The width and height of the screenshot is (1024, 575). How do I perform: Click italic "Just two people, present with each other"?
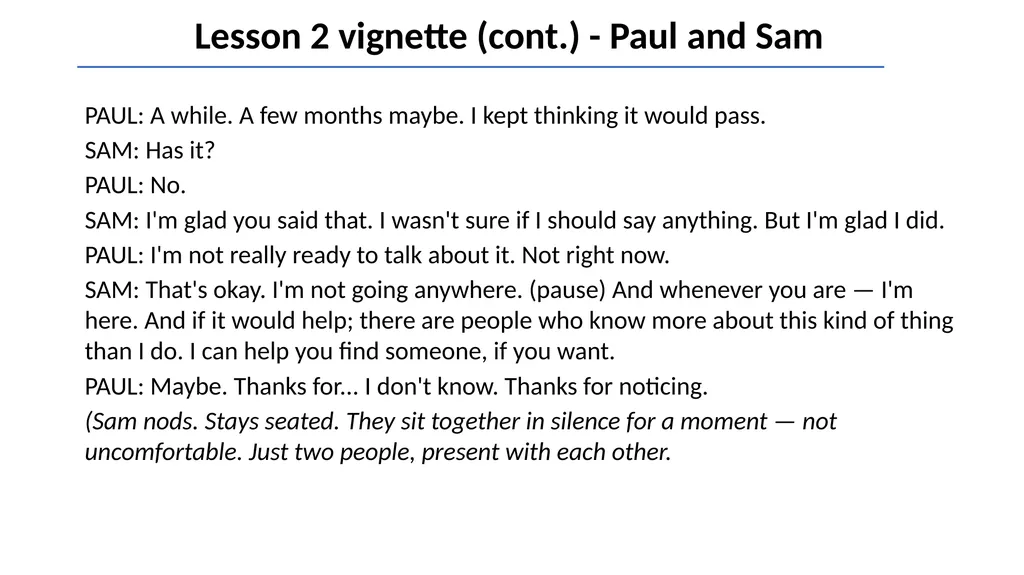pos(458,452)
